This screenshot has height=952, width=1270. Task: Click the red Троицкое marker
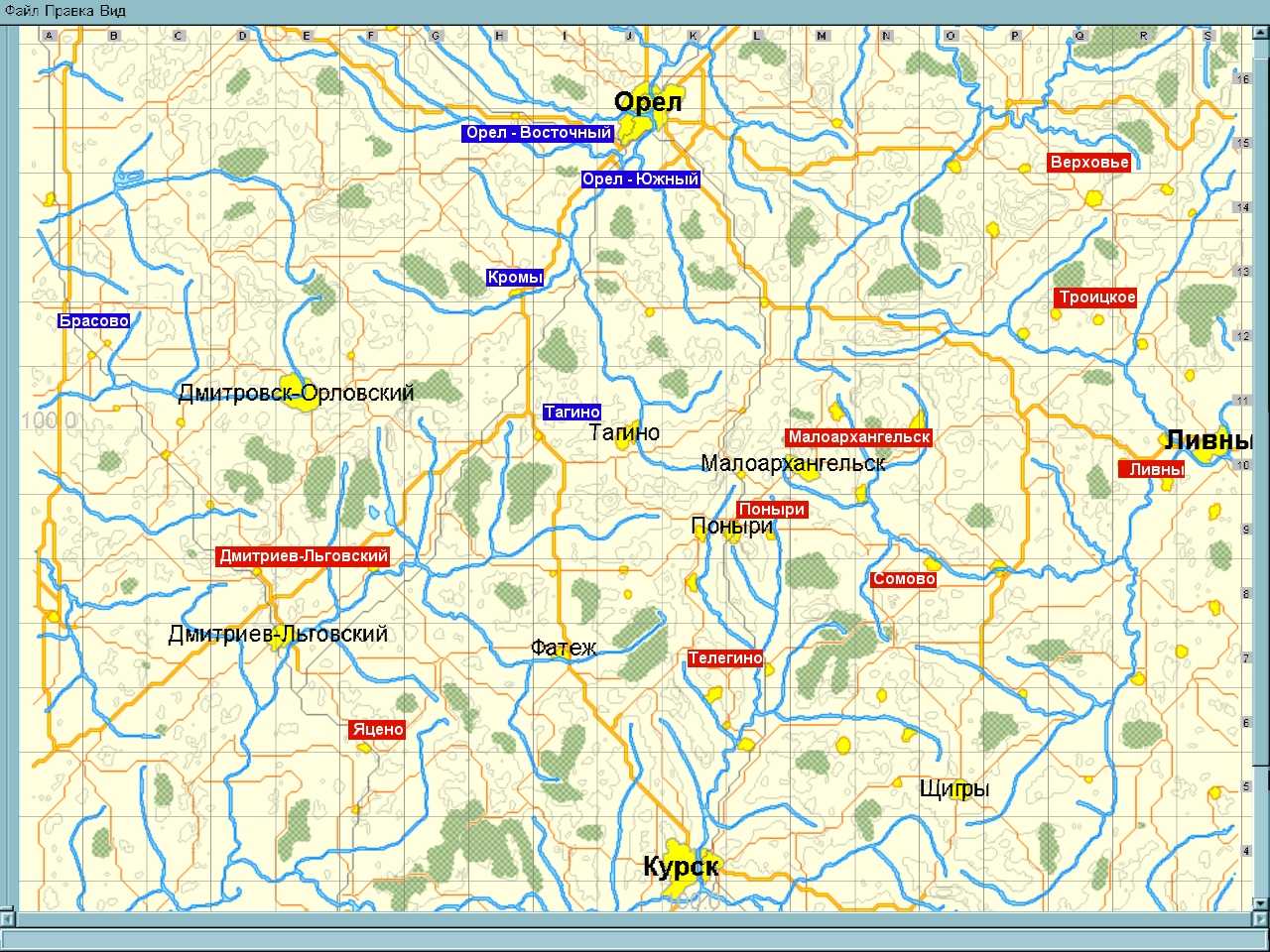[x=1096, y=297]
